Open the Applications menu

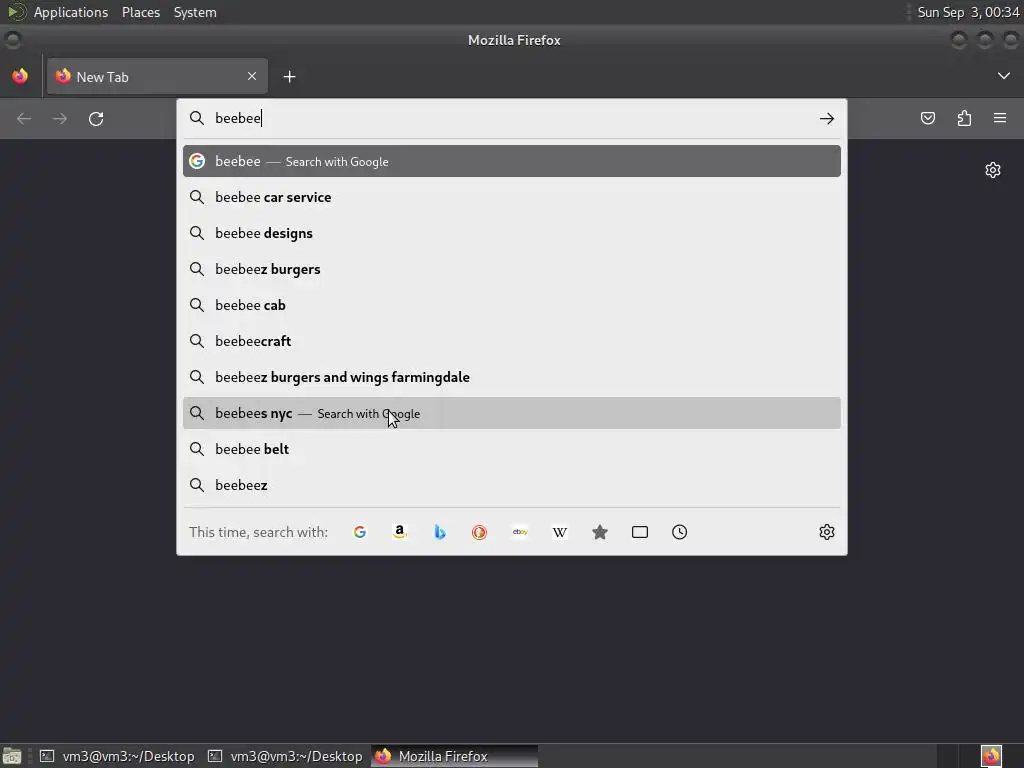71,12
